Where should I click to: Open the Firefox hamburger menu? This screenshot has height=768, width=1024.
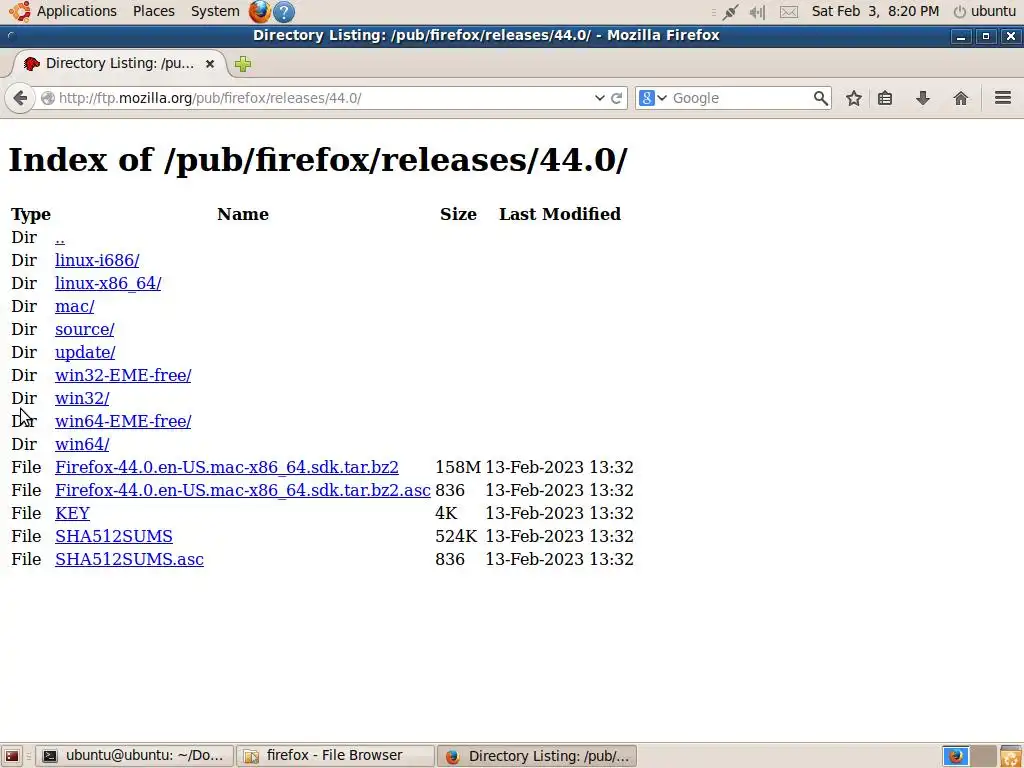(x=1003, y=98)
